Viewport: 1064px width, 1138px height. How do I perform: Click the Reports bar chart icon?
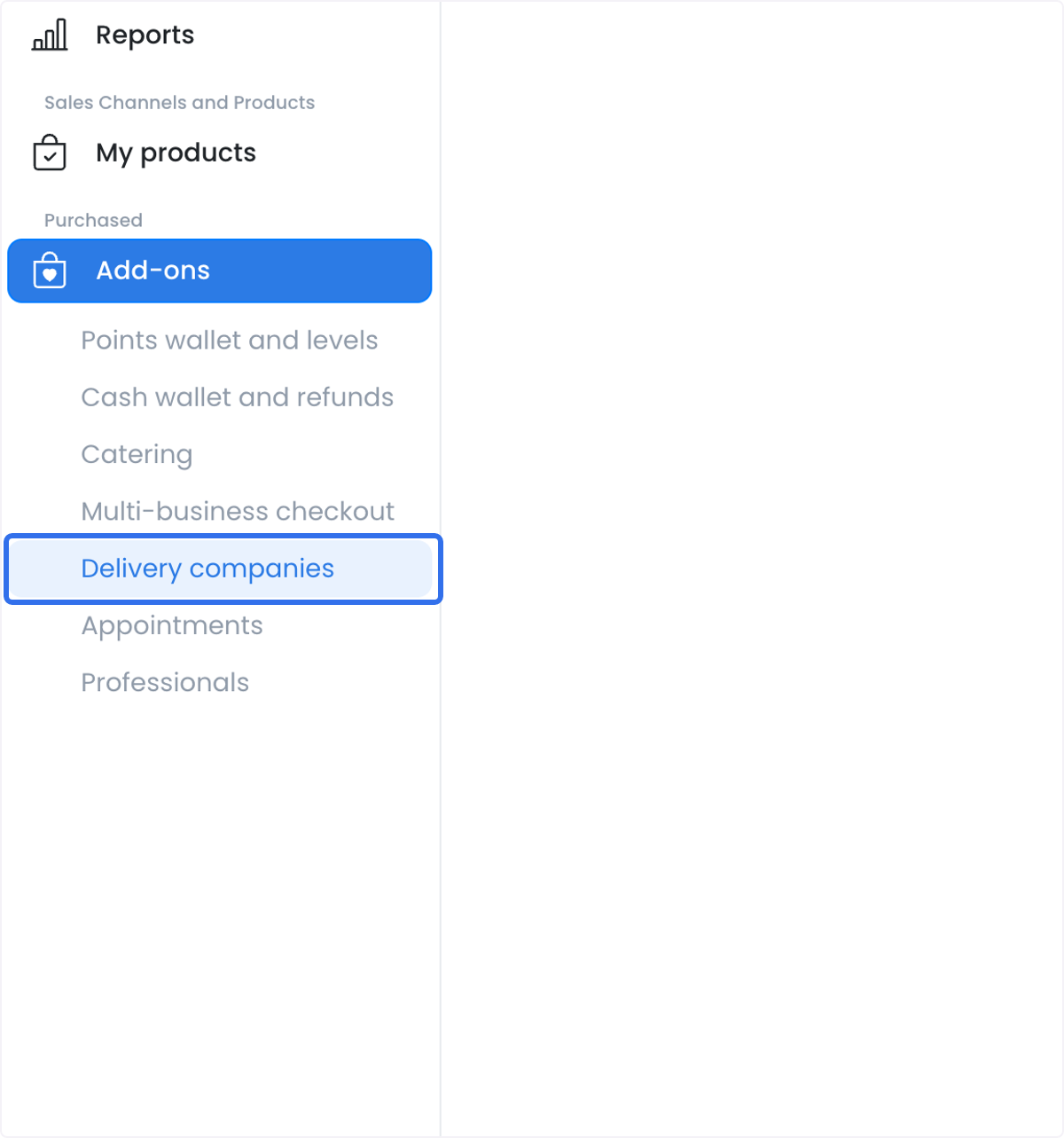pos(50,35)
